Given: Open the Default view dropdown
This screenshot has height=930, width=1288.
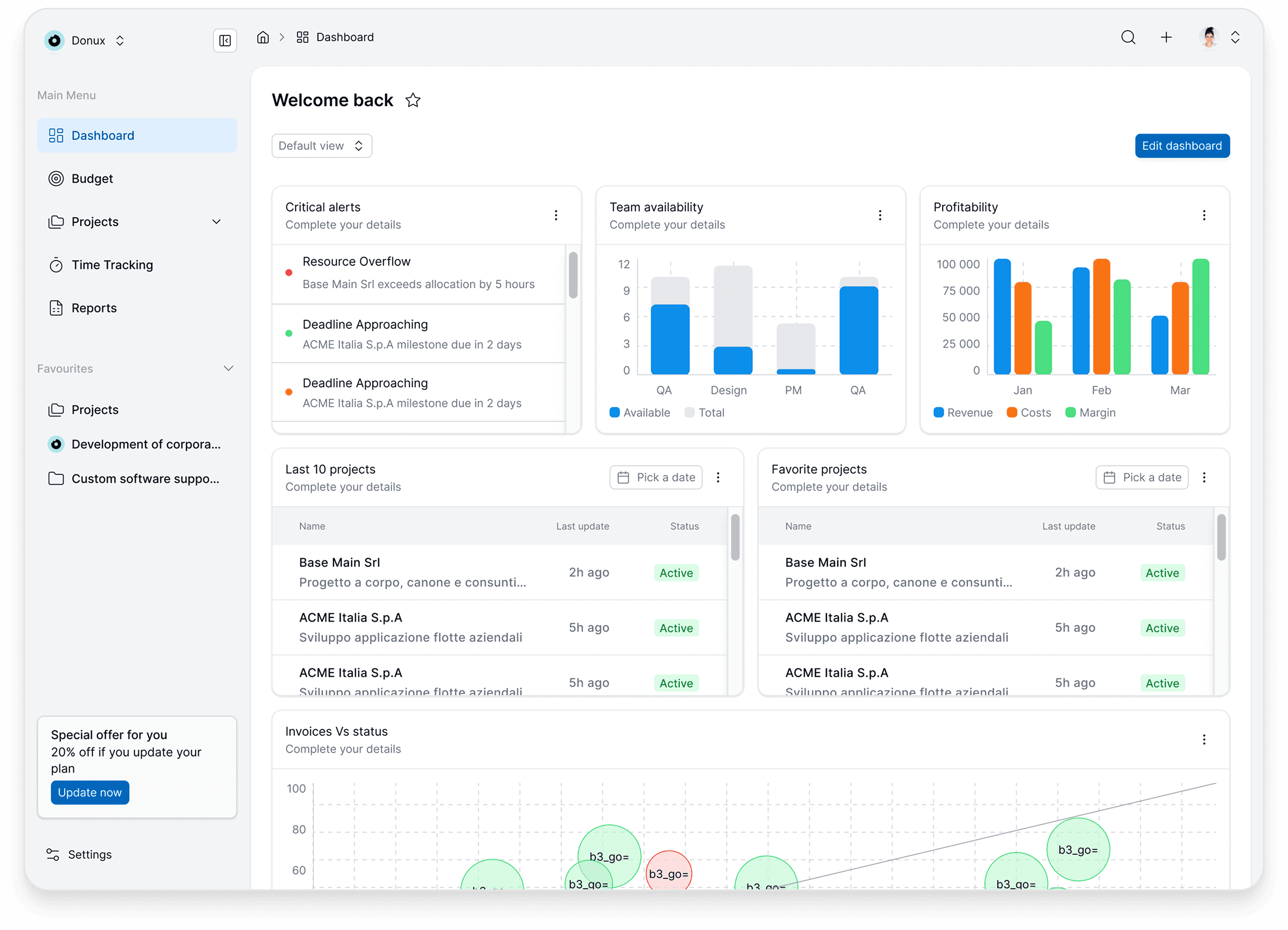Looking at the screenshot, I should 321,146.
